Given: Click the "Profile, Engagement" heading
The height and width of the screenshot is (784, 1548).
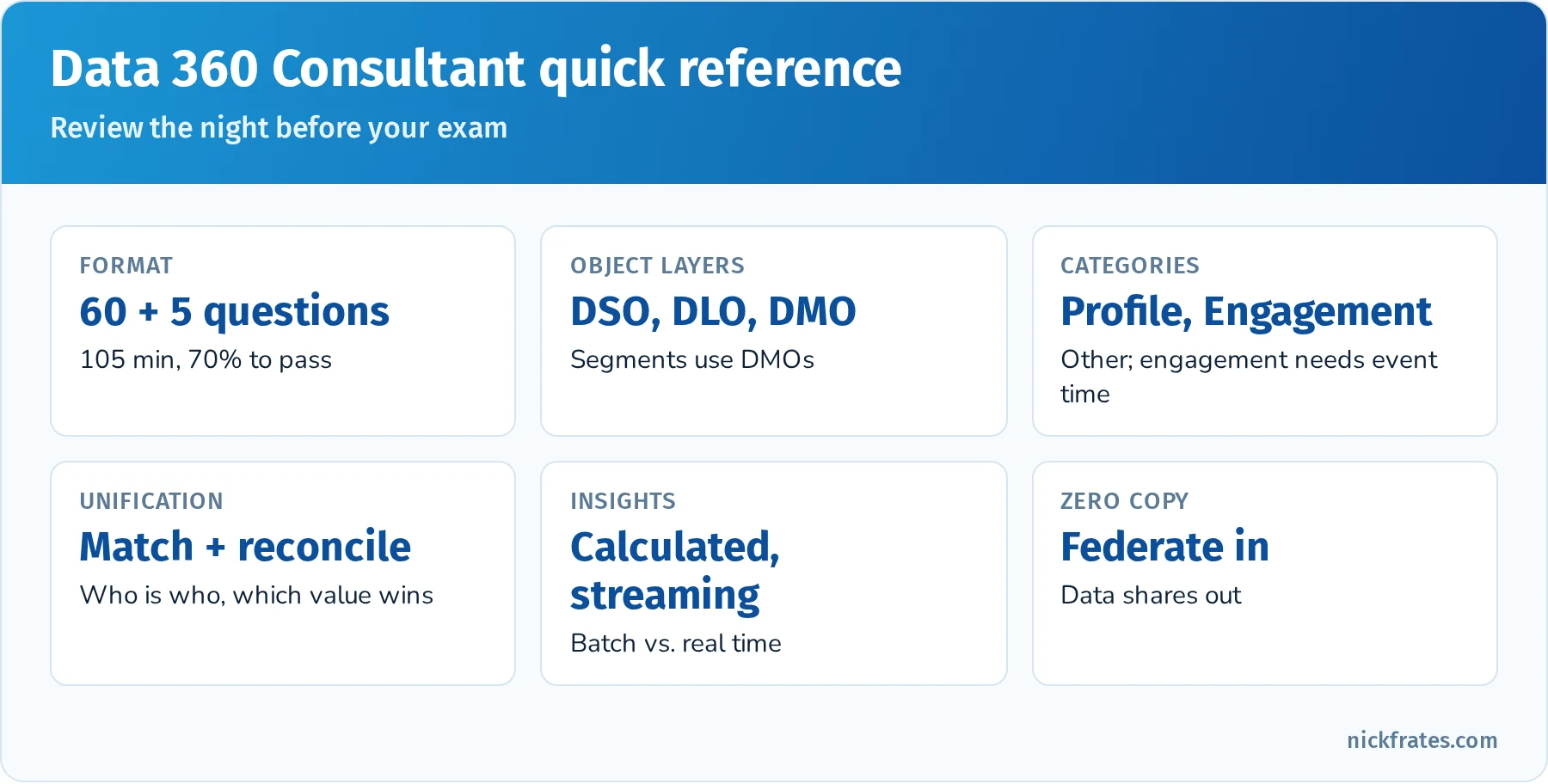Looking at the screenshot, I should (1246, 311).
